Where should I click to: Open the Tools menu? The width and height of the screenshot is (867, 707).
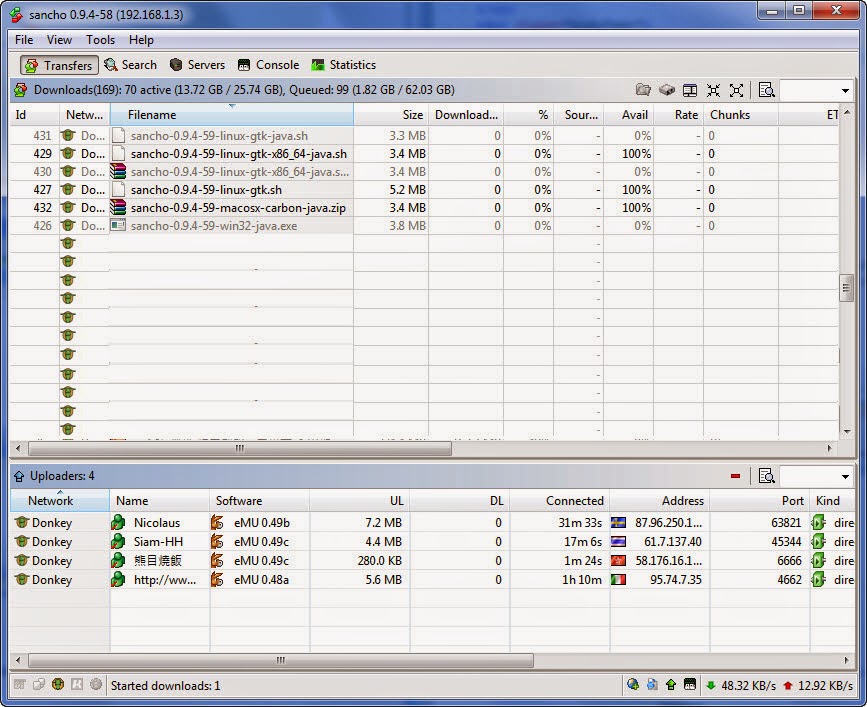pyautogui.click(x=100, y=40)
